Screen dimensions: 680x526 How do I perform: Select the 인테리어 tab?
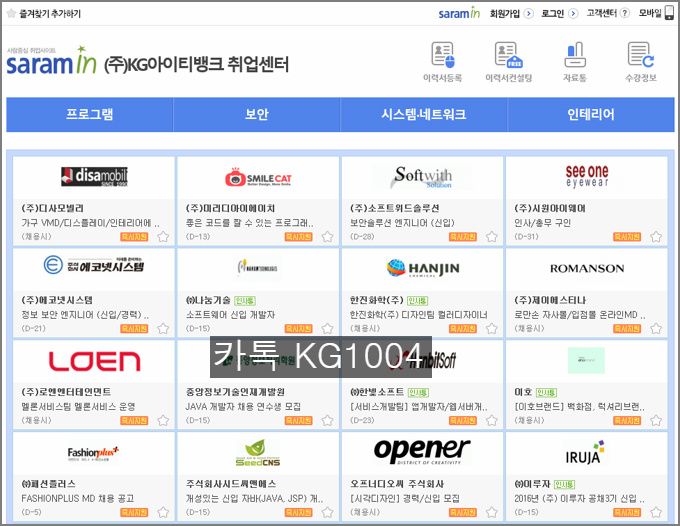(x=591, y=114)
